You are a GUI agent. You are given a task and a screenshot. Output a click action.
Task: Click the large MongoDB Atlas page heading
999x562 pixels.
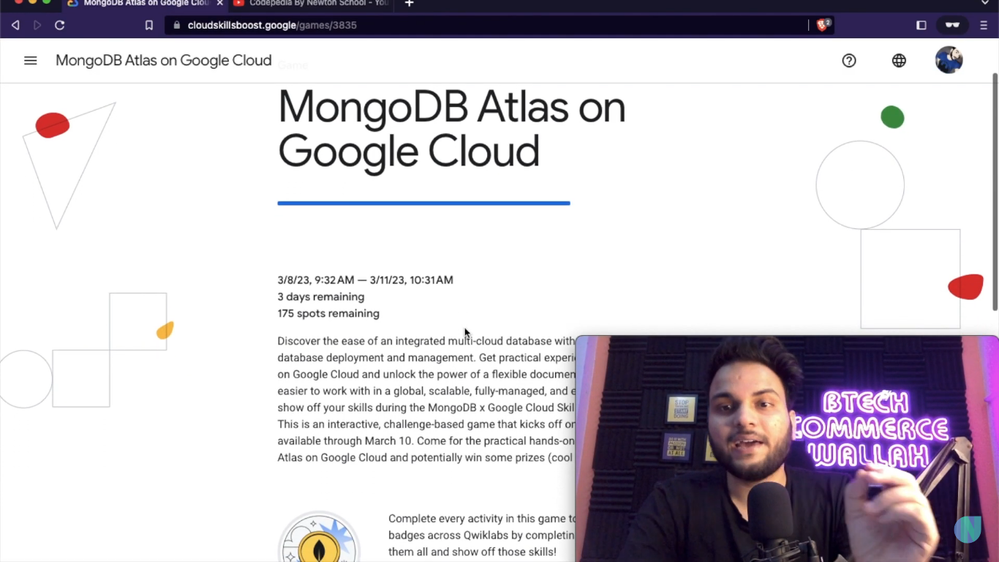point(451,129)
